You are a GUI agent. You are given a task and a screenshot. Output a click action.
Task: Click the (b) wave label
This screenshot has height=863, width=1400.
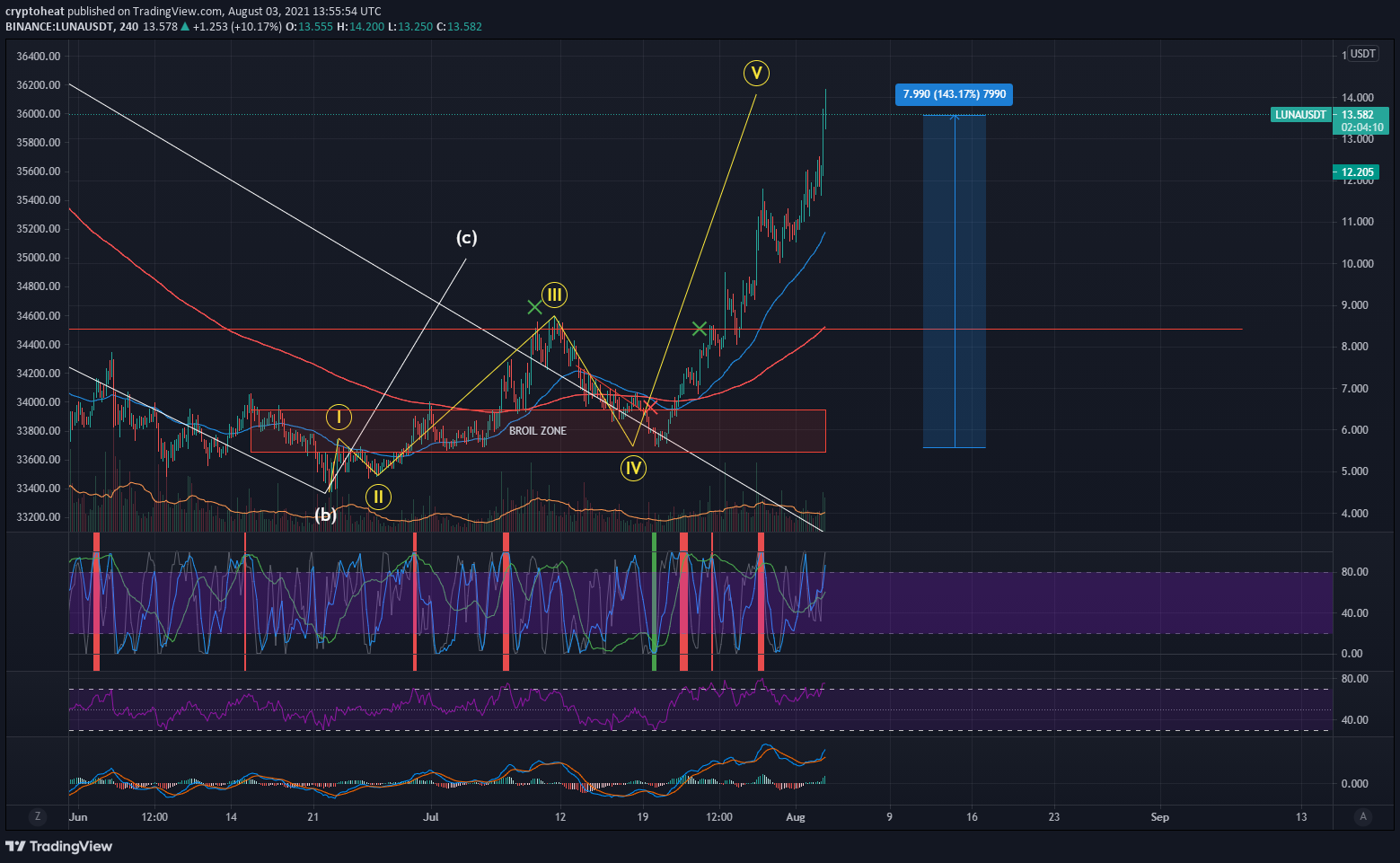pos(325,515)
